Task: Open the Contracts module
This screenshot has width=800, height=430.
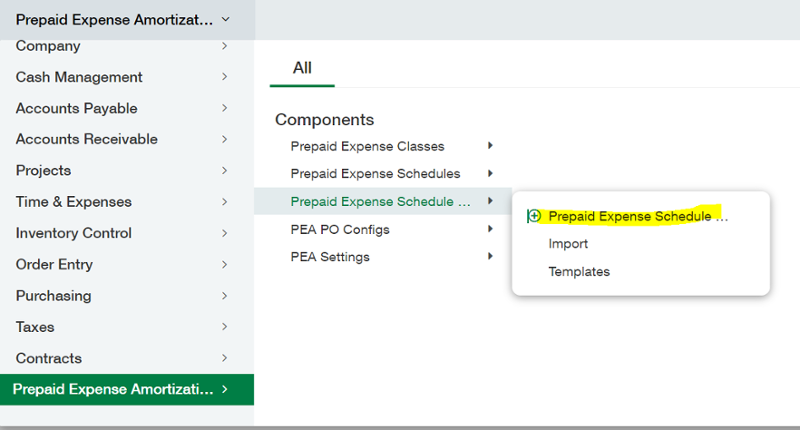Action: pyautogui.click(x=49, y=358)
